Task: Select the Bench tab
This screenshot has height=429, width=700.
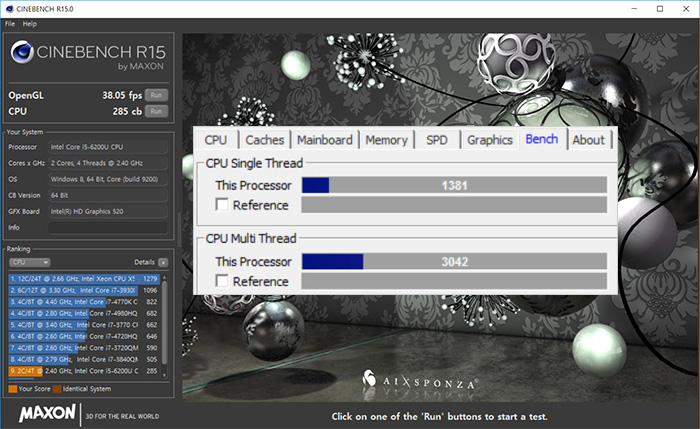Action: 542,139
